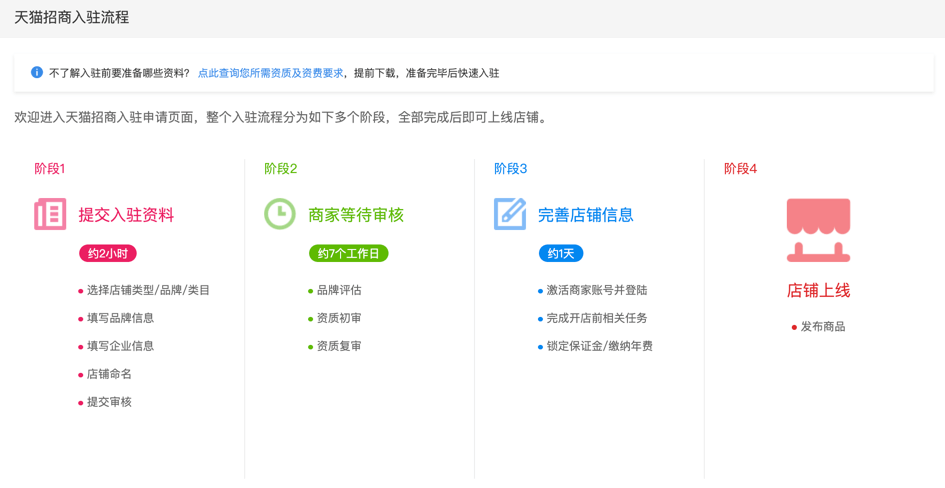Select the 阶段4 stage label

(x=740, y=169)
